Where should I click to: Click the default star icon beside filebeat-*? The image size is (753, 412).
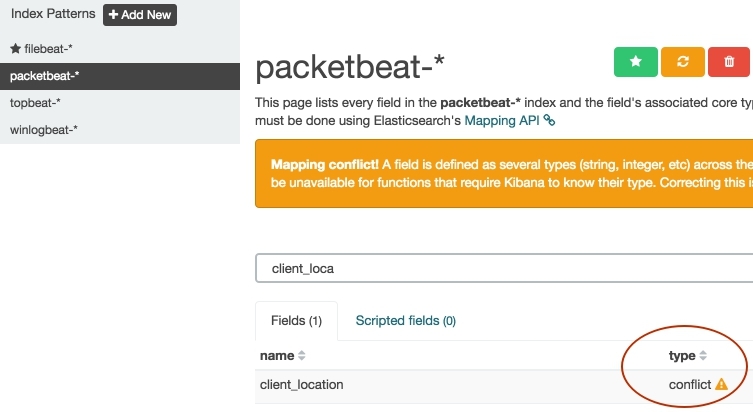click(x=15, y=48)
